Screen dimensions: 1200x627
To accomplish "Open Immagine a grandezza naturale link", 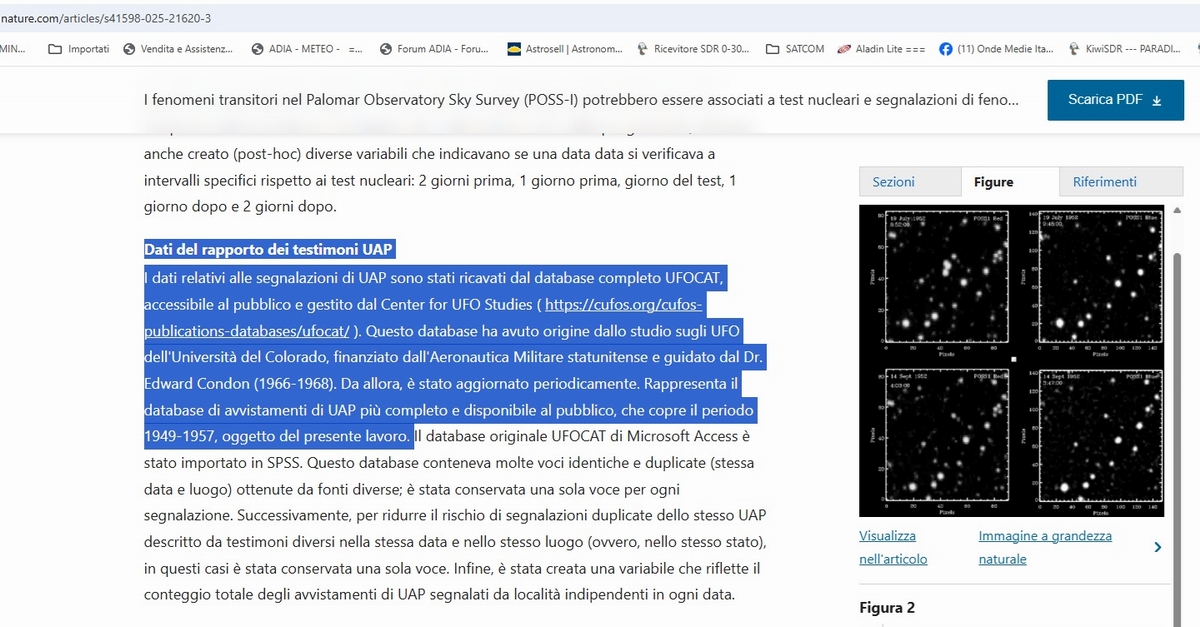I will click(1045, 547).
